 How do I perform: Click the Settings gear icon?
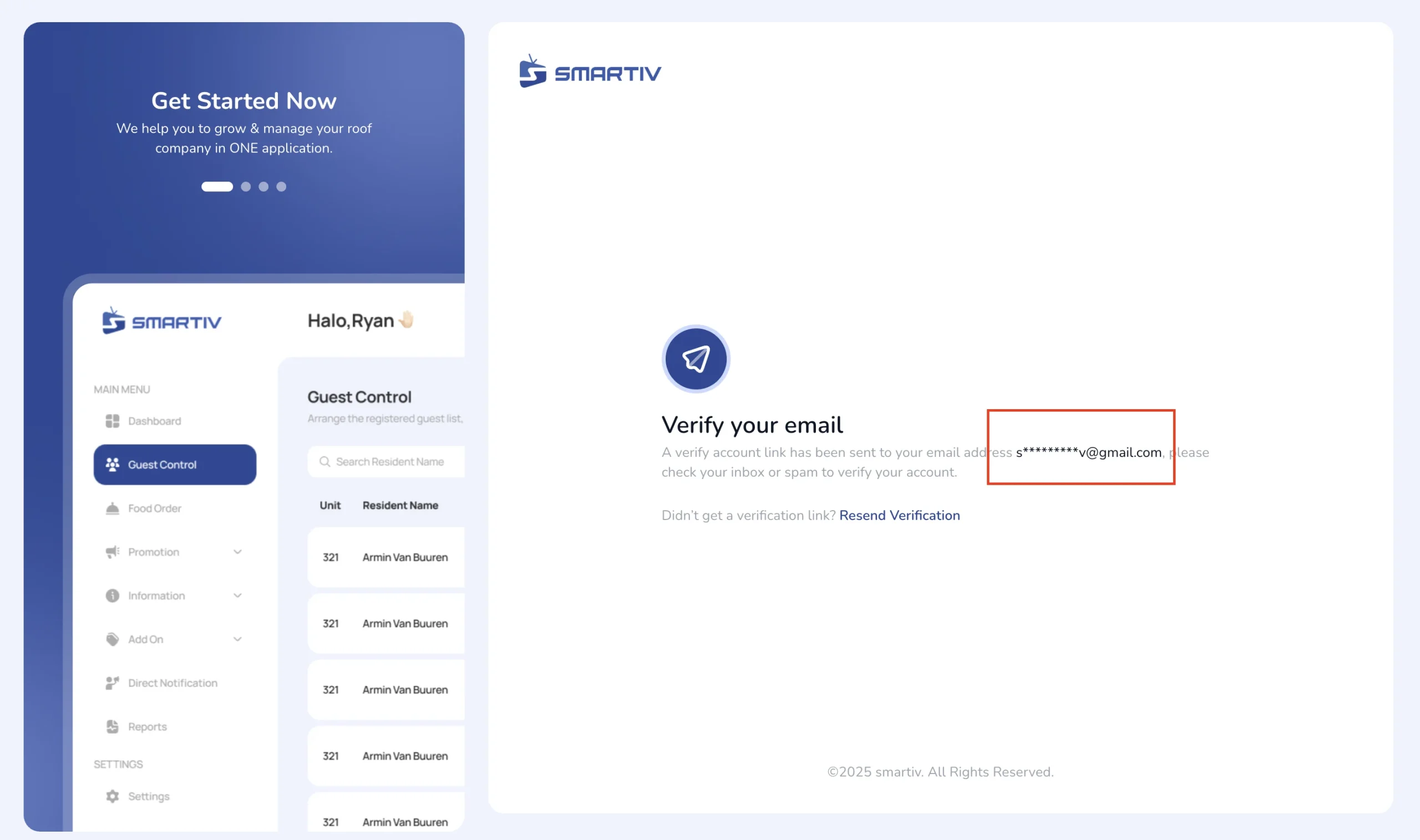click(112, 796)
